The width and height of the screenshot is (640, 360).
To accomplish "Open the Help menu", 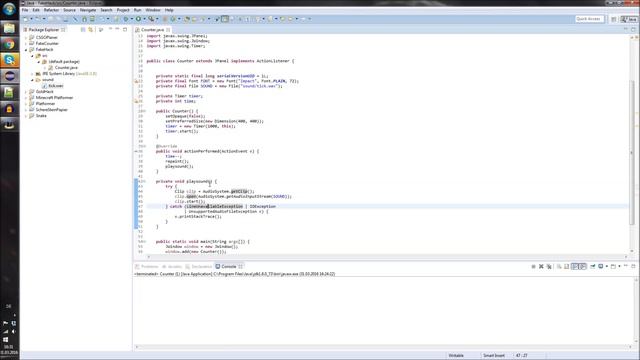I will (x=169, y=10).
